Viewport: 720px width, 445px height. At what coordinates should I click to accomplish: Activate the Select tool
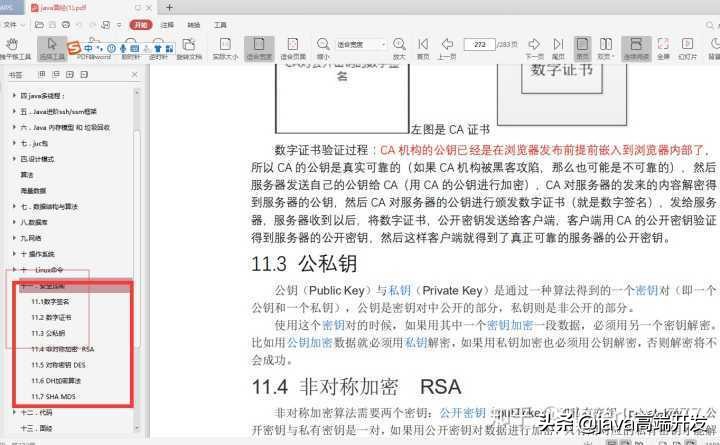(52, 48)
